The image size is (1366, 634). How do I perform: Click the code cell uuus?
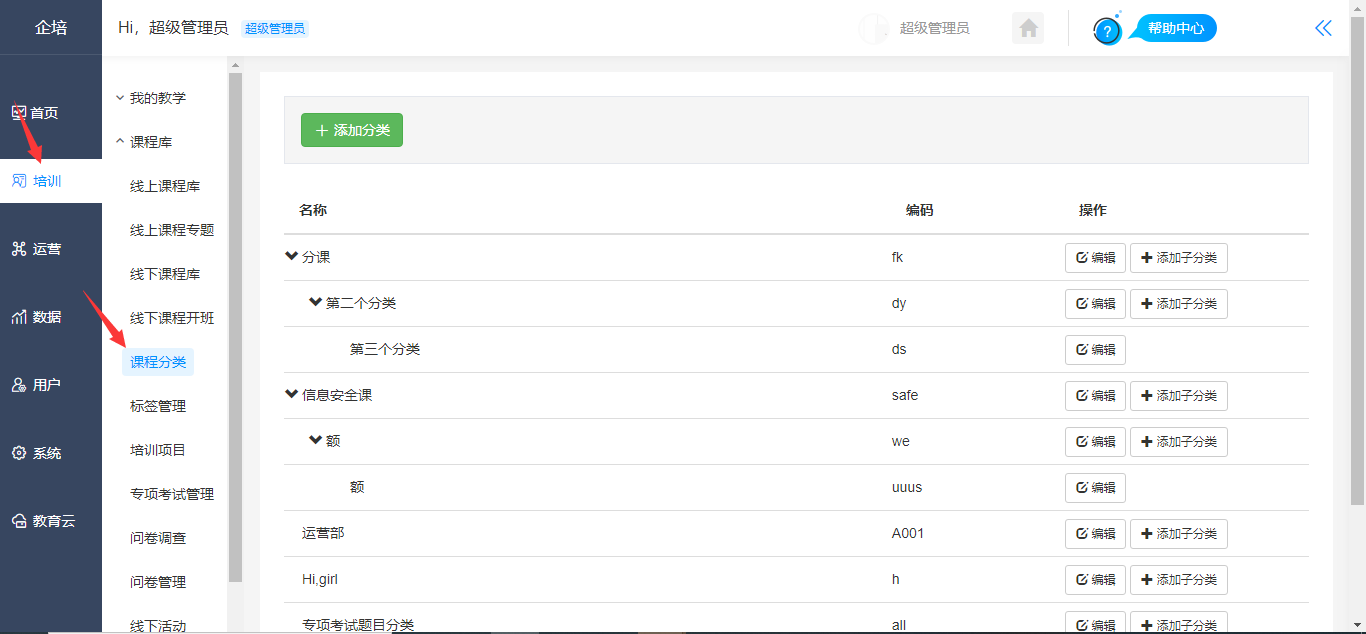[907, 487]
